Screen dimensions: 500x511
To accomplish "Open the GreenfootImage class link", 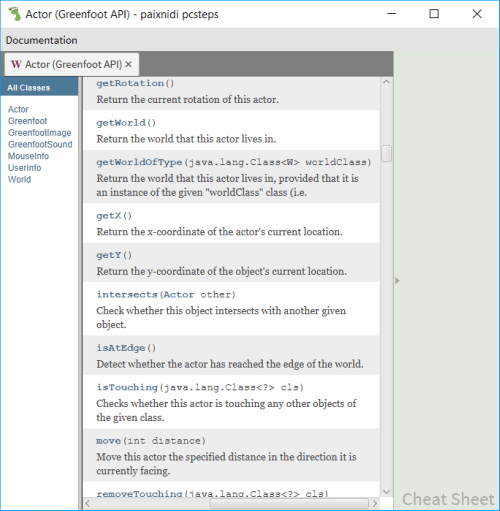I will [40, 133].
